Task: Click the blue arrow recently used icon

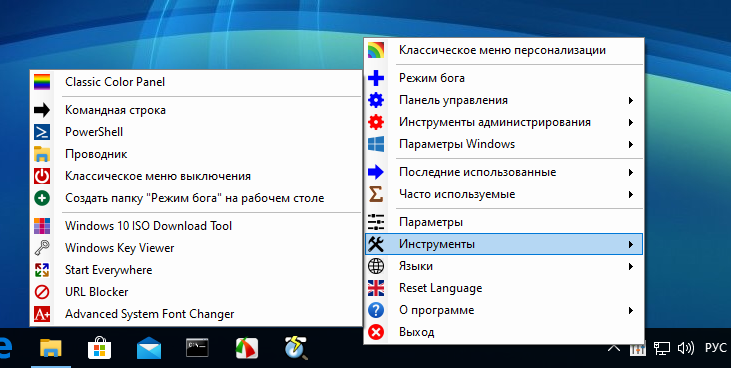Action: click(x=376, y=172)
